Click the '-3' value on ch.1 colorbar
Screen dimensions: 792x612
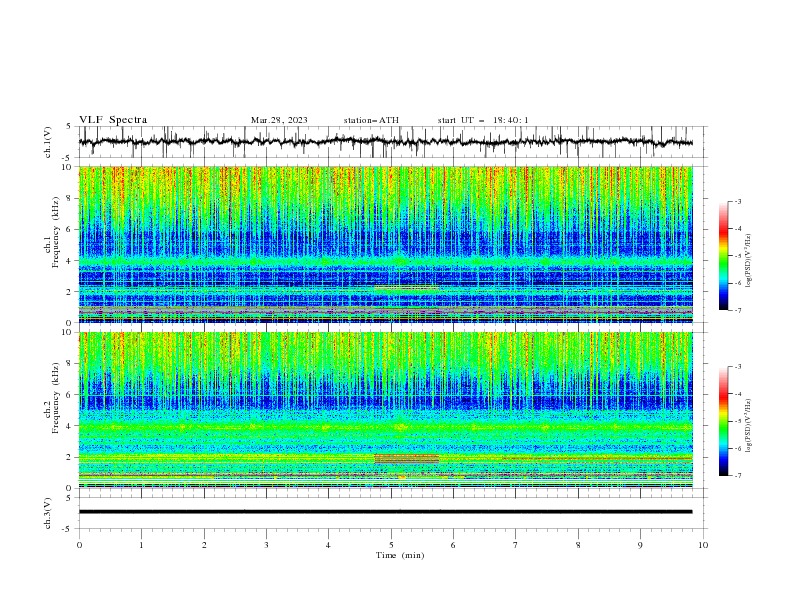738,201
